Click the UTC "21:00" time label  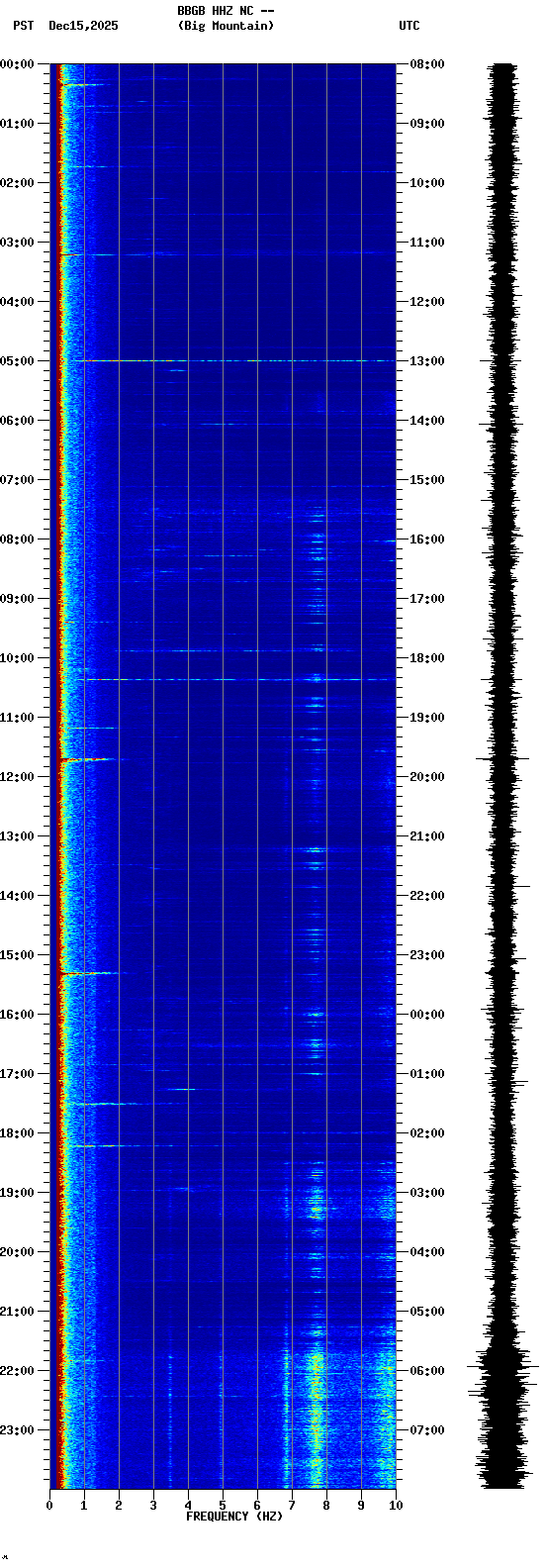click(x=427, y=836)
